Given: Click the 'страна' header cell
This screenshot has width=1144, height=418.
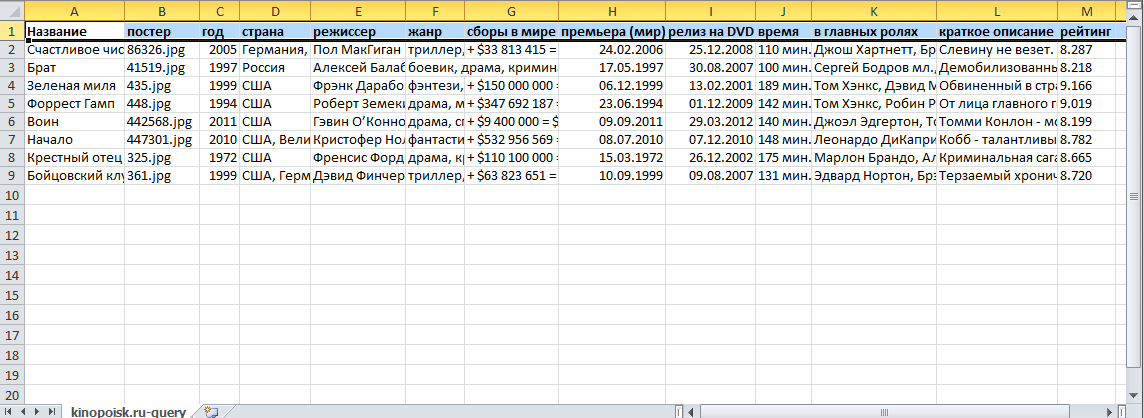Looking at the screenshot, I should 274,31.
